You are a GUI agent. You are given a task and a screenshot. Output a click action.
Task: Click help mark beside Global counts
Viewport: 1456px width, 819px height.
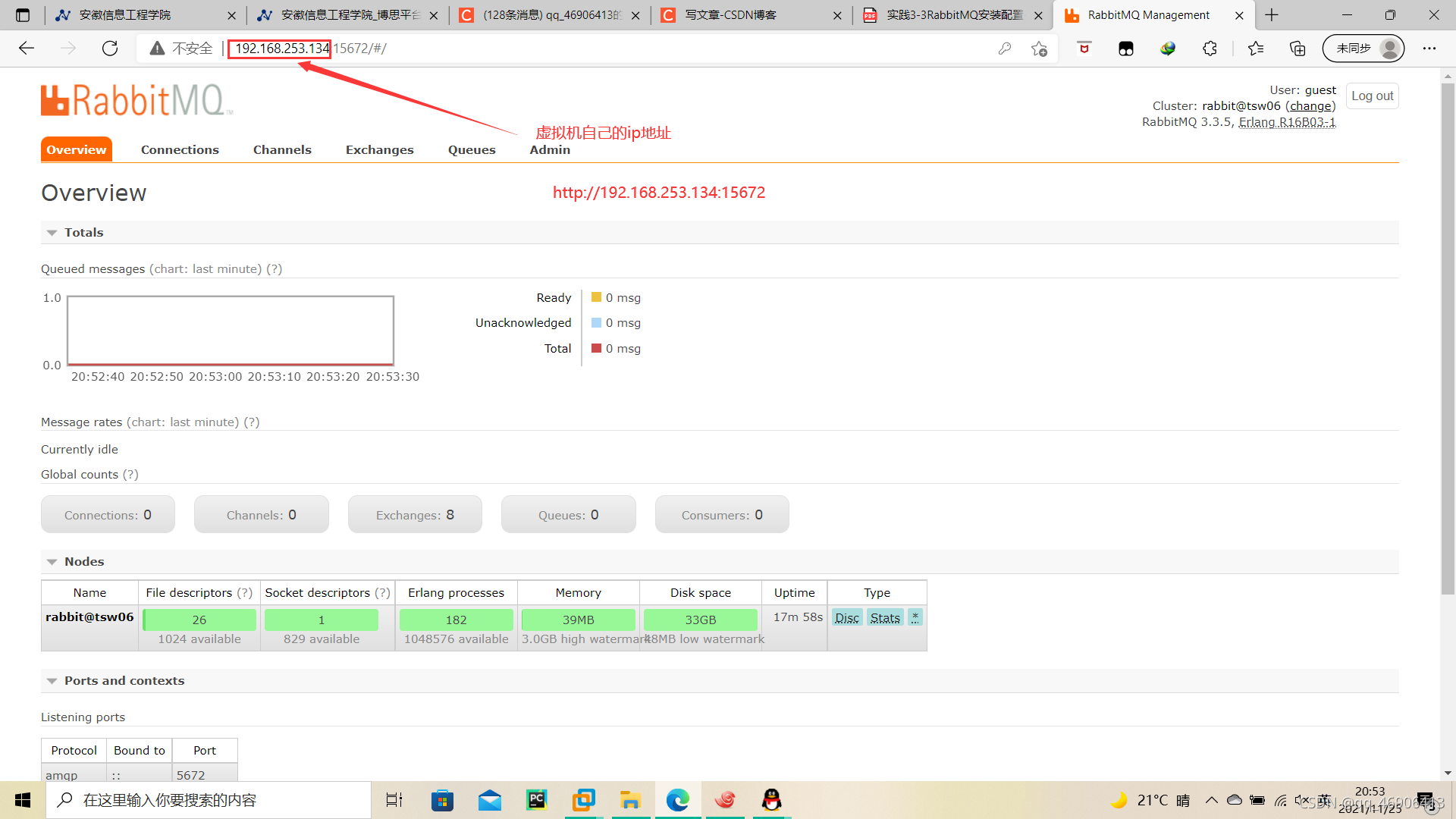coord(130,475)
